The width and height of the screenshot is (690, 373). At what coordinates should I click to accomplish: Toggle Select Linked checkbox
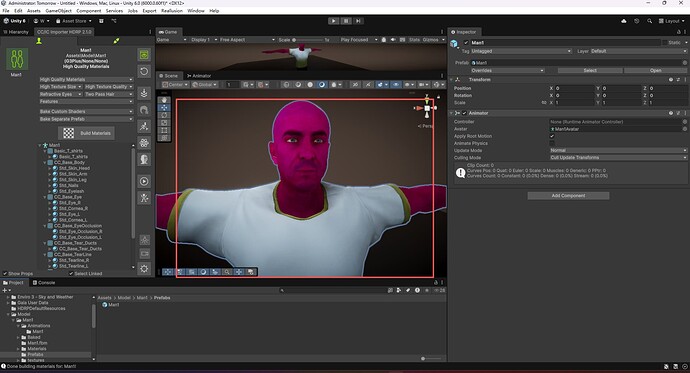coord(71,274)
